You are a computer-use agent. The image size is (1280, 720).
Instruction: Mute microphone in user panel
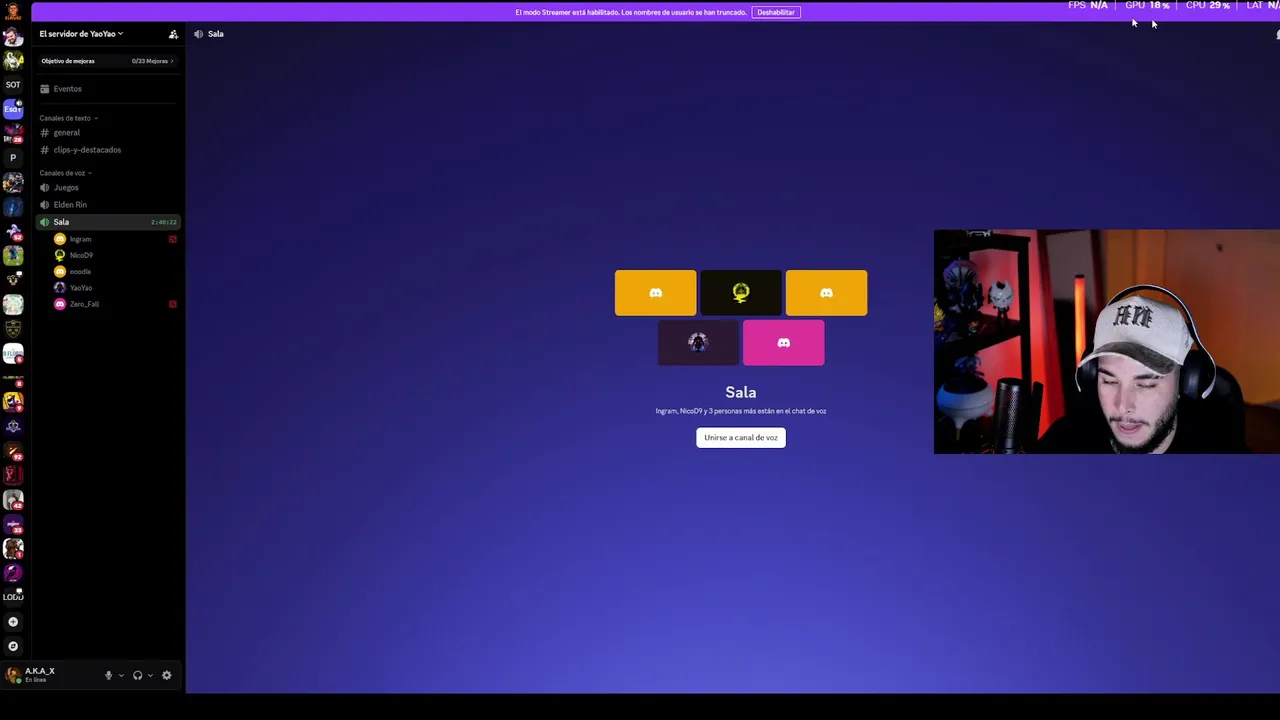[x=109, y=675]
